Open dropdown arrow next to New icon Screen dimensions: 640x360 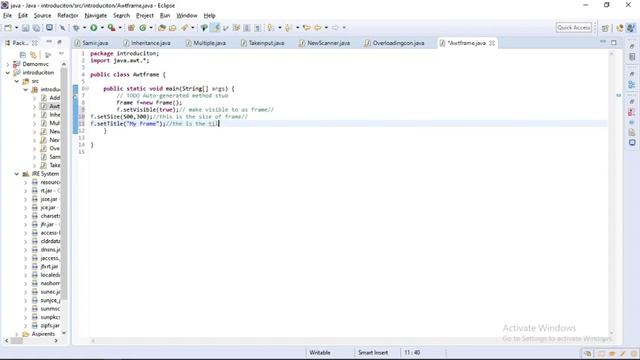(16, 28)
